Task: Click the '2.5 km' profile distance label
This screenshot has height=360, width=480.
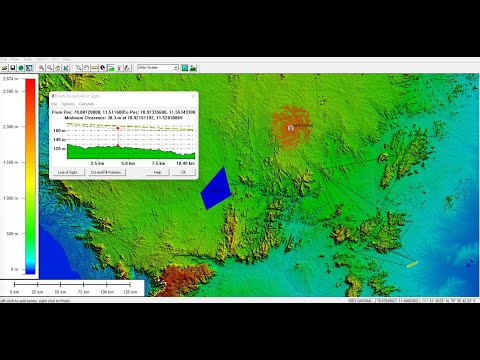Action: (97, 163)
